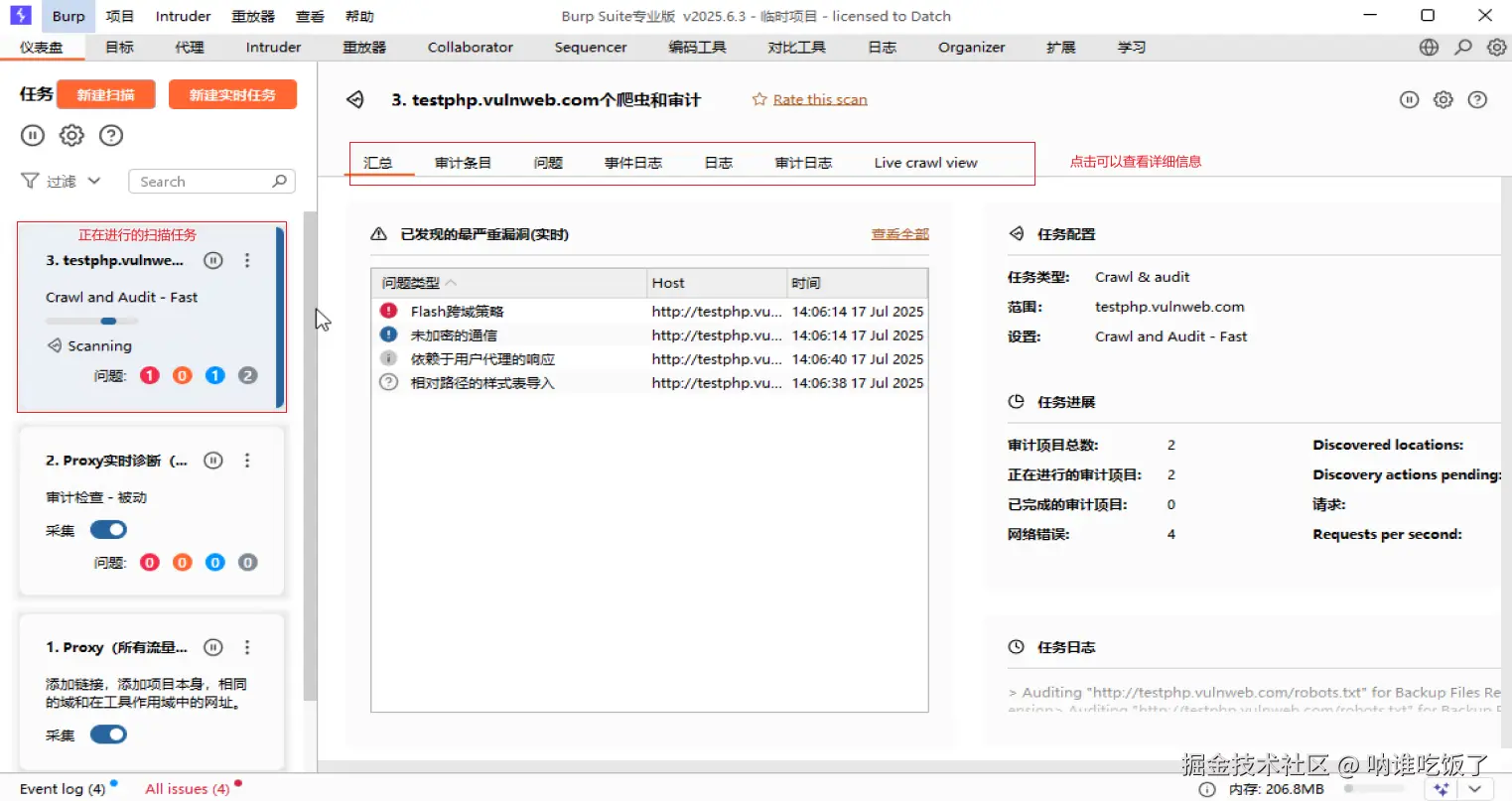Open the 事件日志 tab

click(633, 163)
